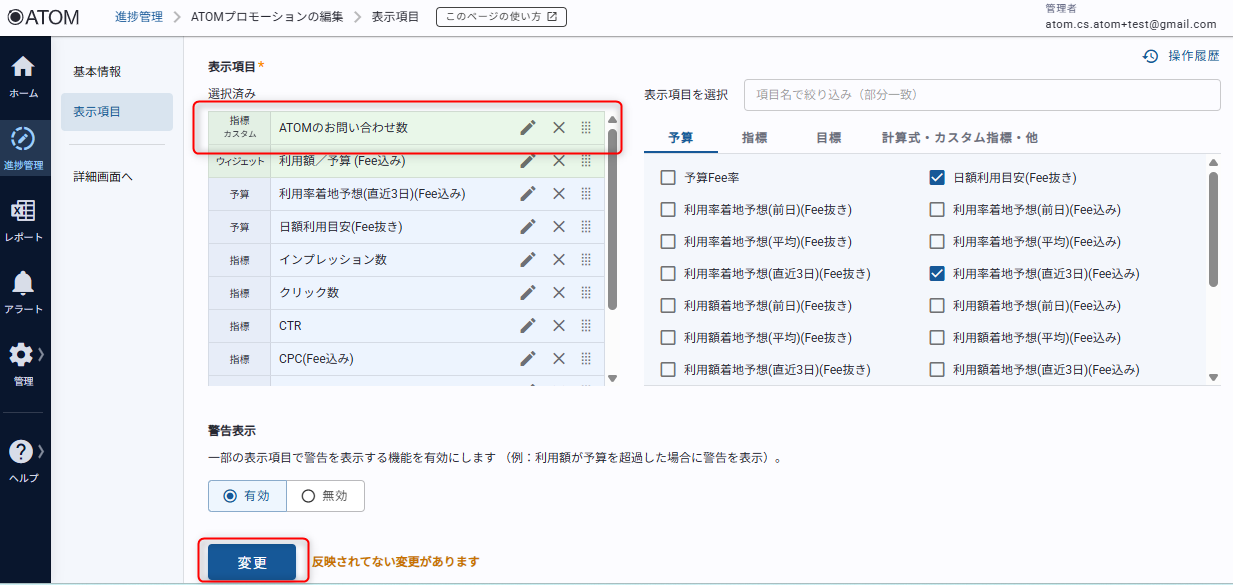Expand the ヘルプ sidebar menu
1233x585 pixels.
coord(24,460)
